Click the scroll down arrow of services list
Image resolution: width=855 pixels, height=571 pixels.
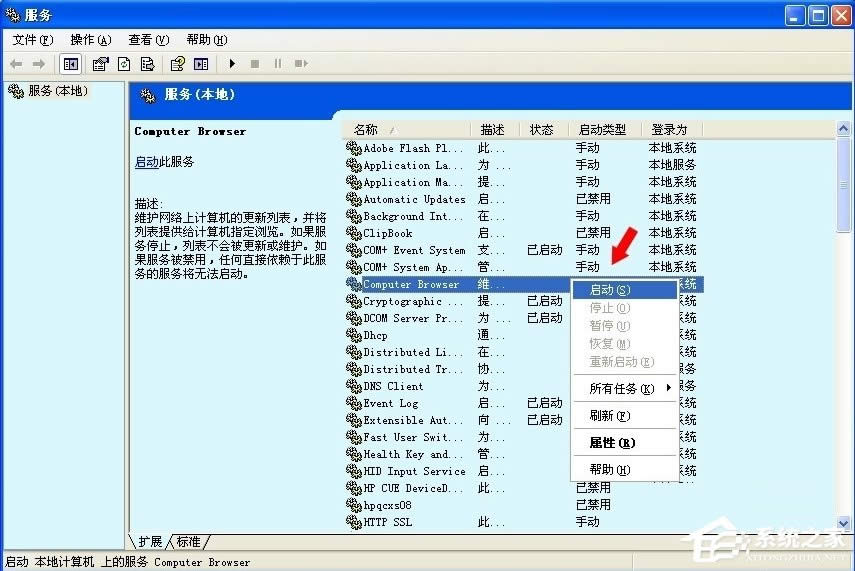pos(844,522)
